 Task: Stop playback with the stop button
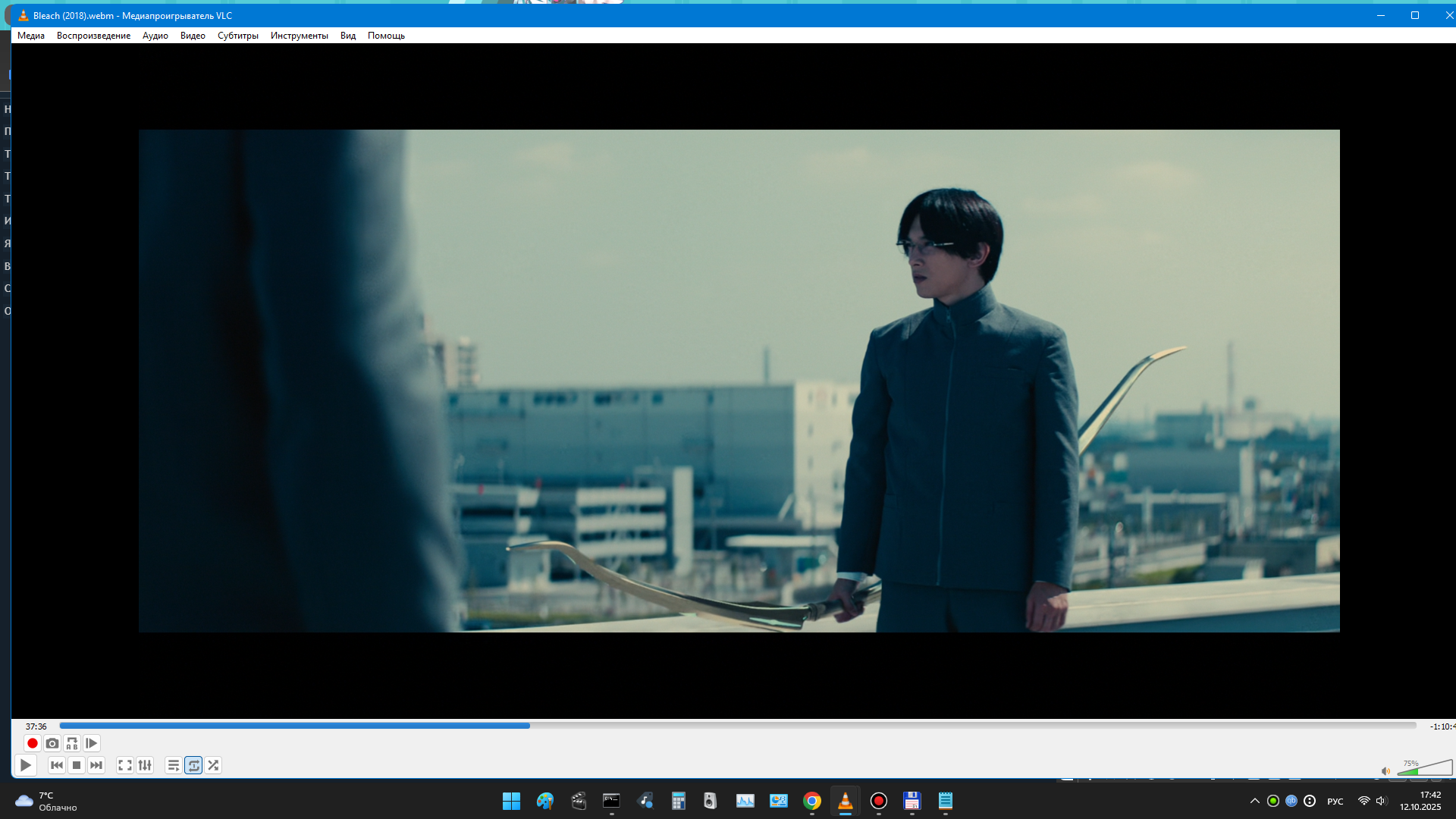[77, 765]
